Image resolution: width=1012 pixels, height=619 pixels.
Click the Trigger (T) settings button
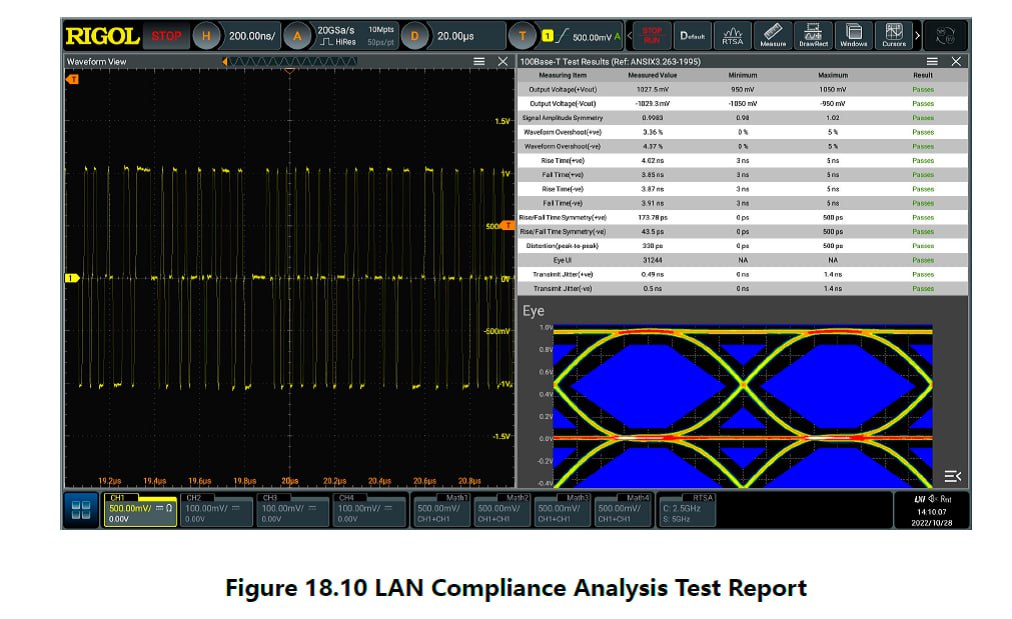pyautogui.click(x=522, y=37)
